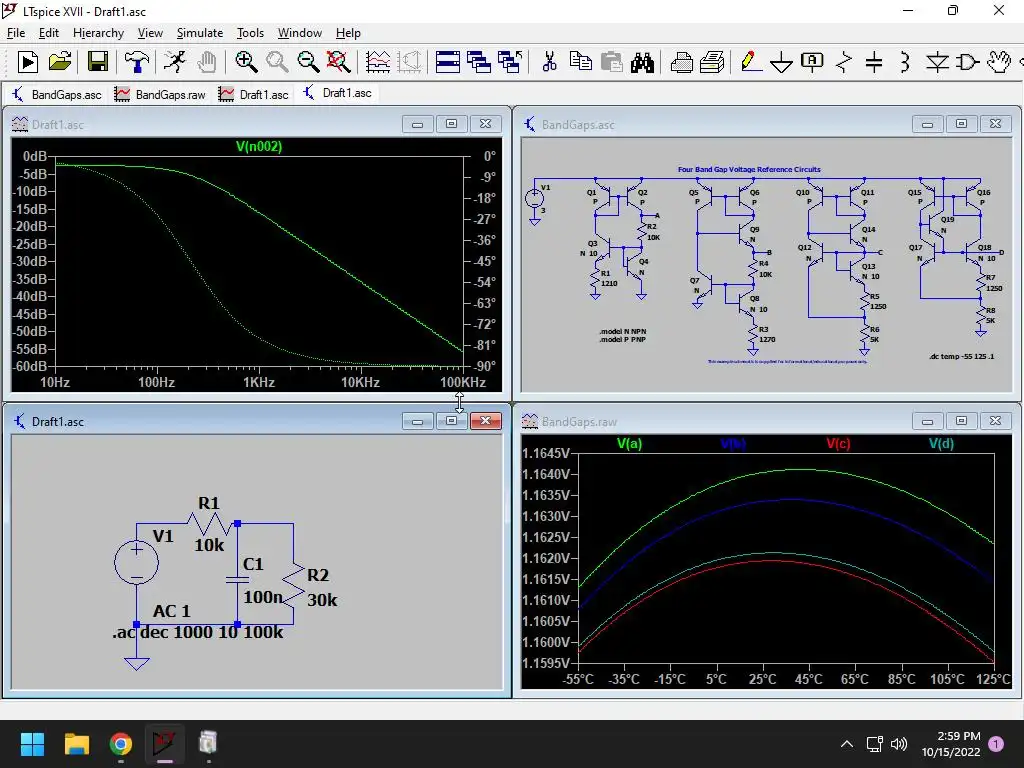Click the V(n002) trace label
The width and height of the screenshot is (1024, 768).
point(259,147)
